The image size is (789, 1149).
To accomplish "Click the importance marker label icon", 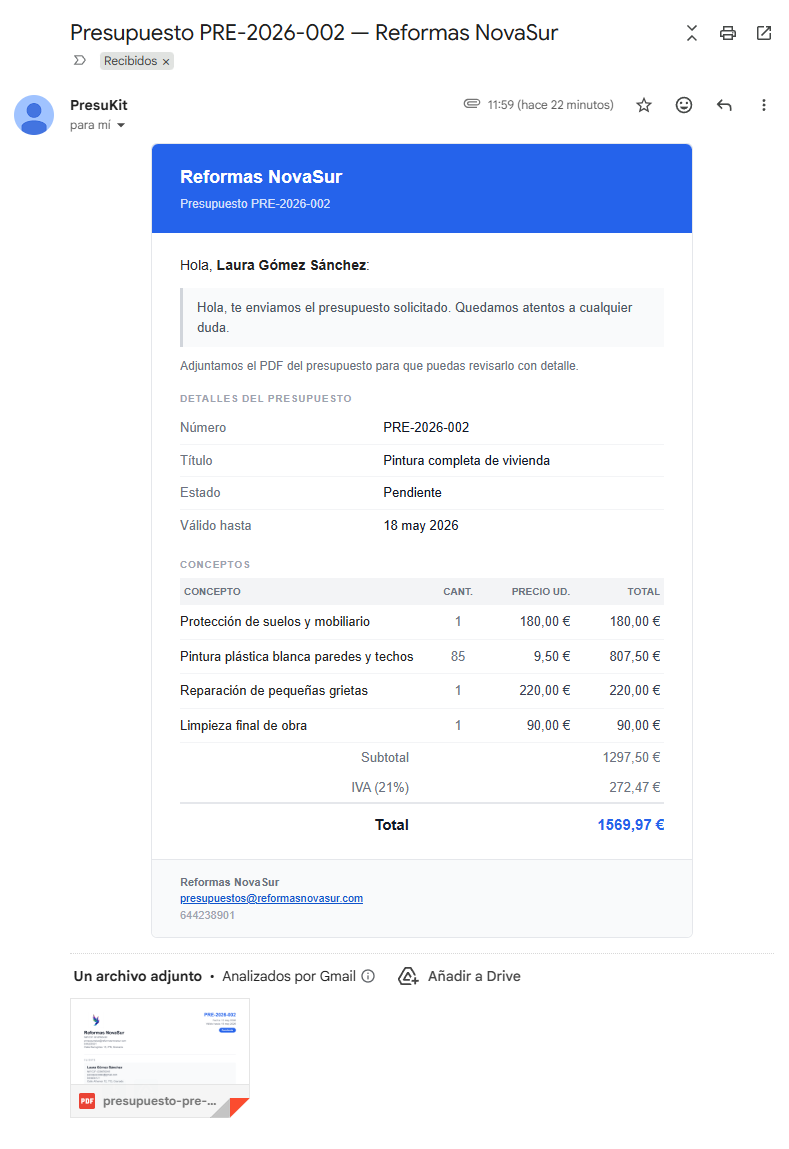I will 80,61.
